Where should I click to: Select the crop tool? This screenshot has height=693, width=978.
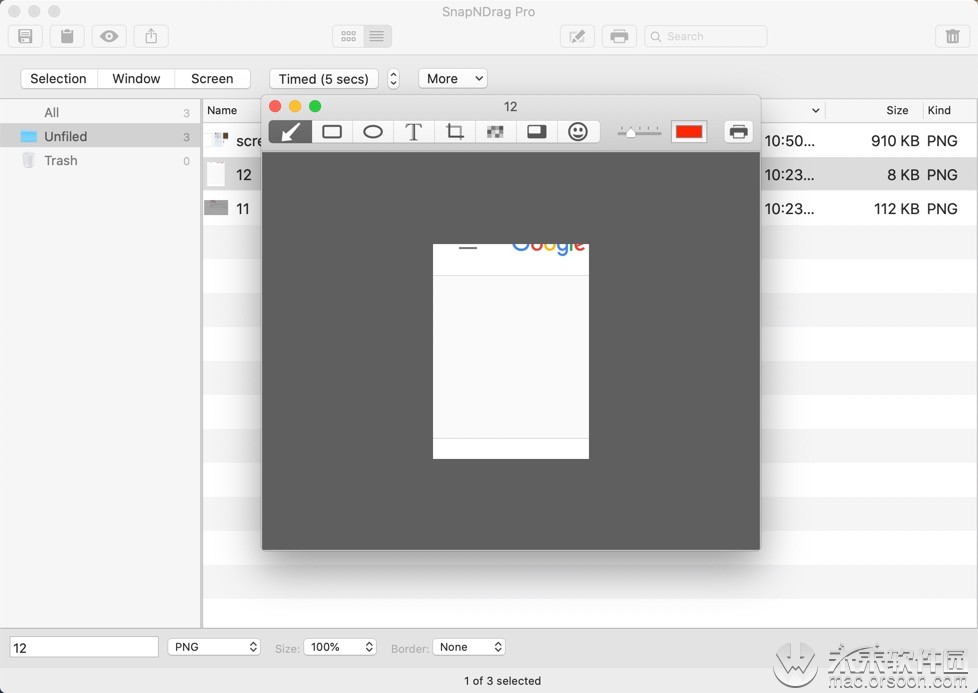454,130
